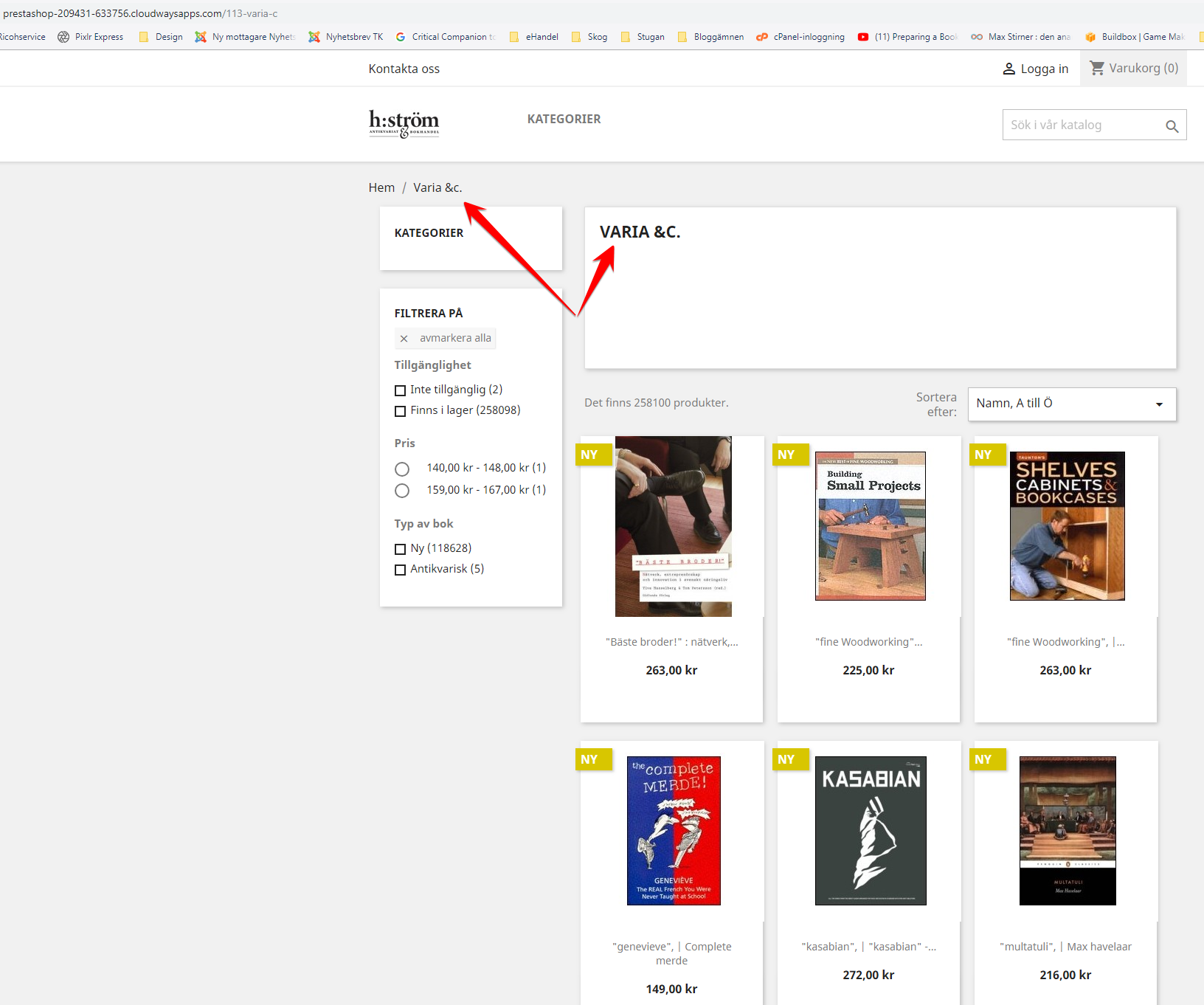This screenshot has height=1005, width=1204.
Task: Check the Finns i lager filter
Action: pos(401,411)
